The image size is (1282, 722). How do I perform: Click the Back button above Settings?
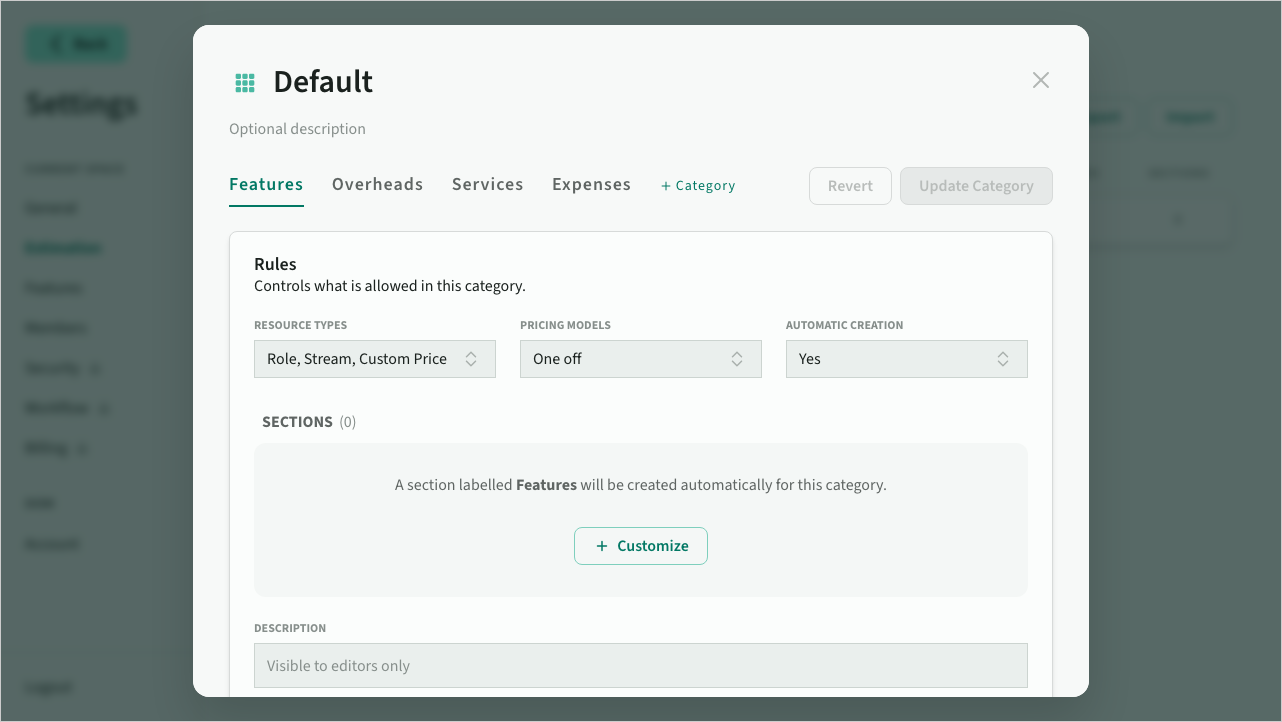pyautogui.click(x=76, y=44)
